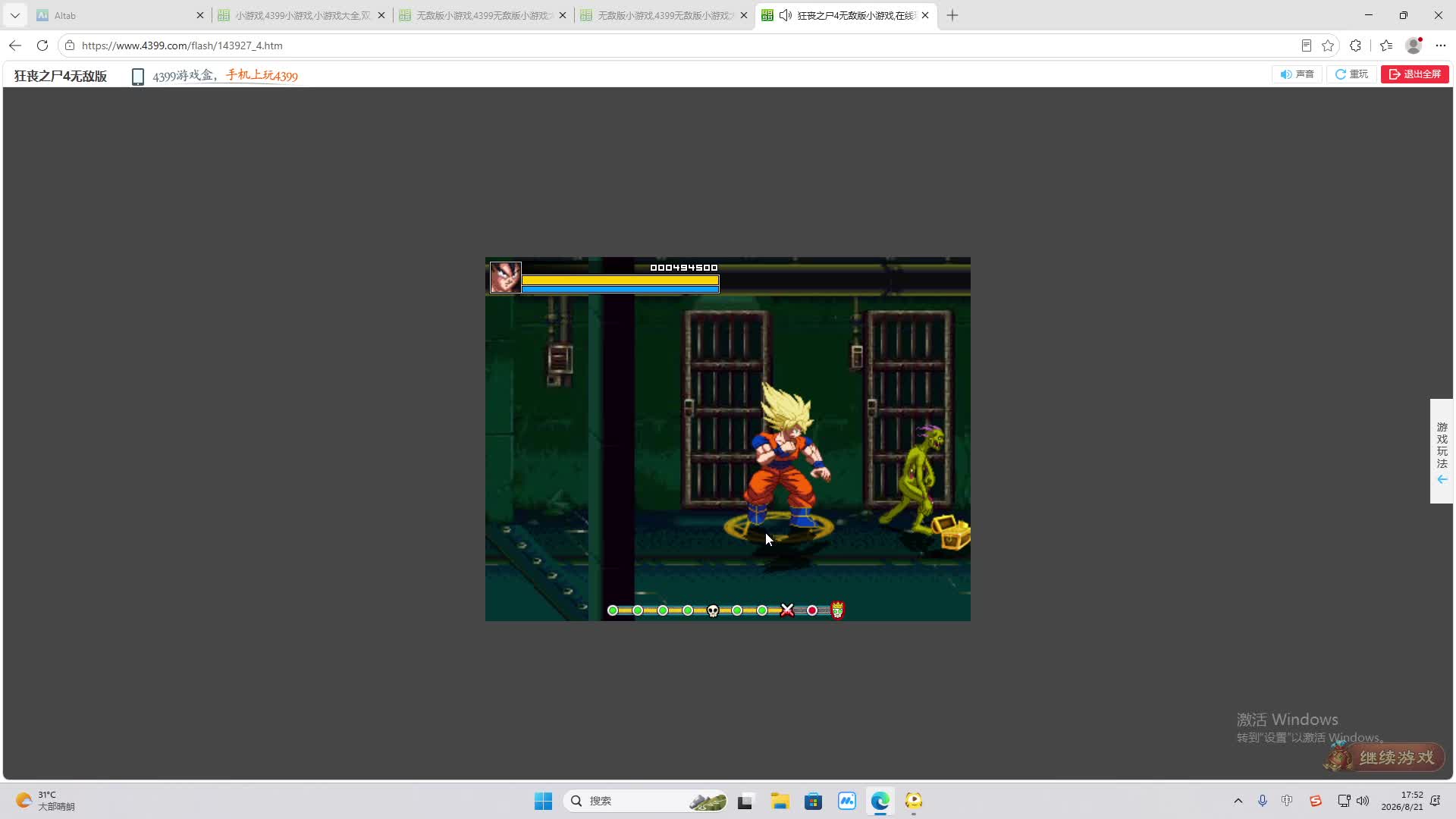Switch to the second 无敌版小游戏 tab

(x=664, y=15)
